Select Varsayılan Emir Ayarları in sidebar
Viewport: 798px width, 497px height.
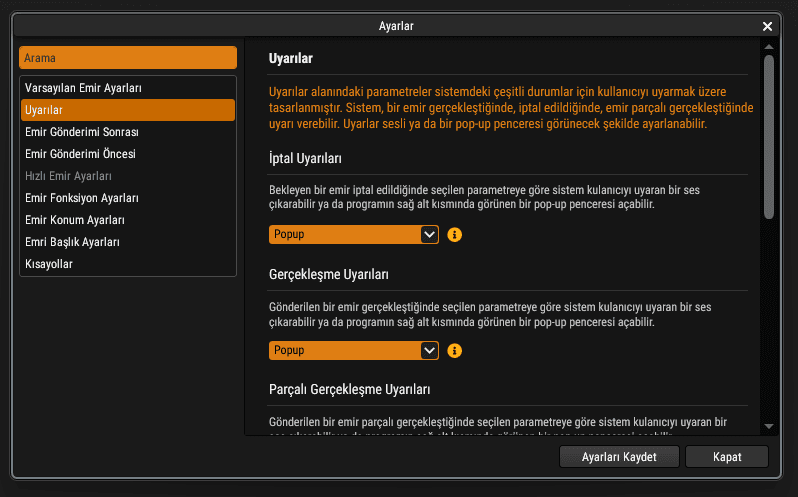click(128, 88)
